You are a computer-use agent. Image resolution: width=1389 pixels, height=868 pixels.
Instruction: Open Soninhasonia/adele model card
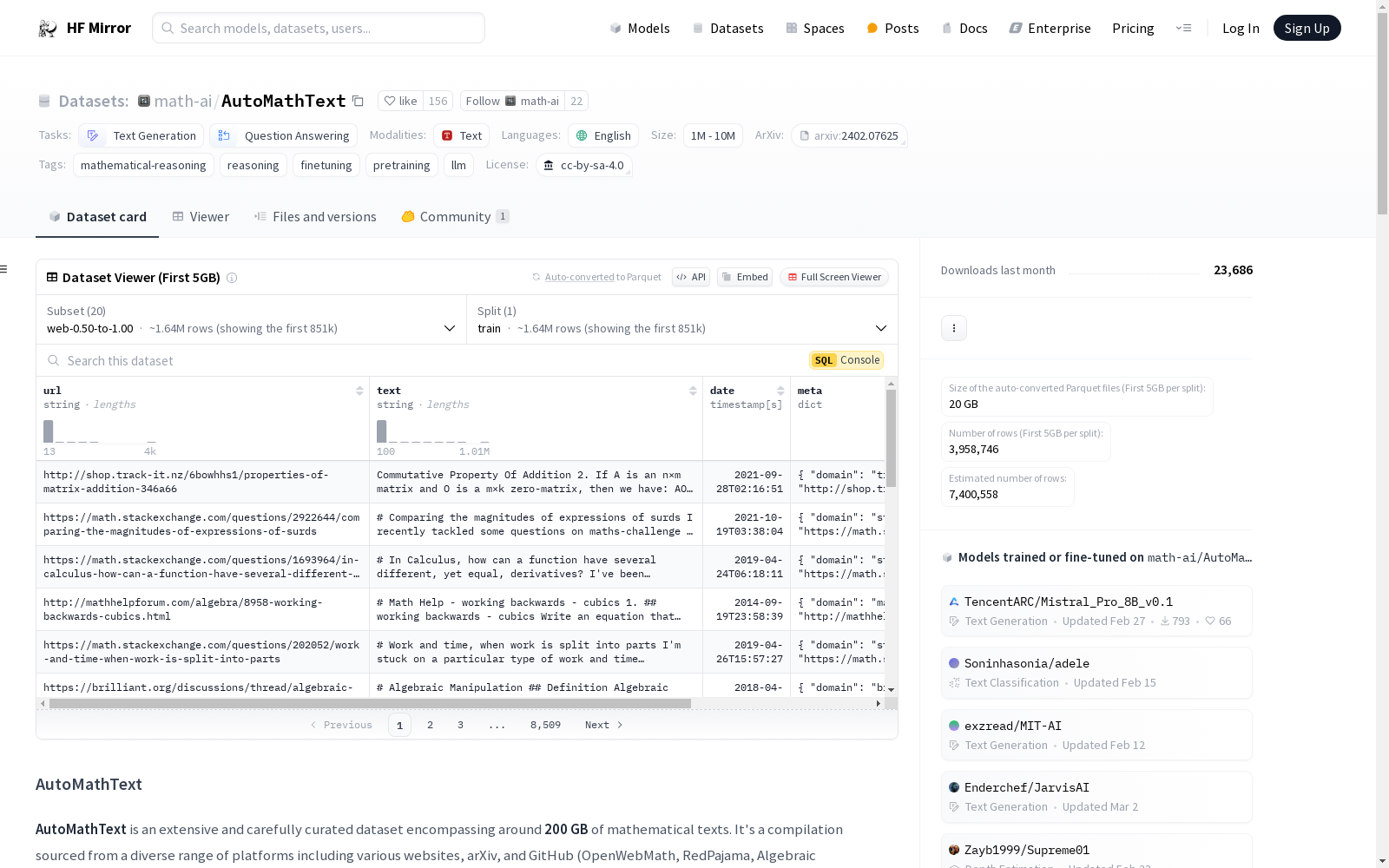tap(1096, 673)
